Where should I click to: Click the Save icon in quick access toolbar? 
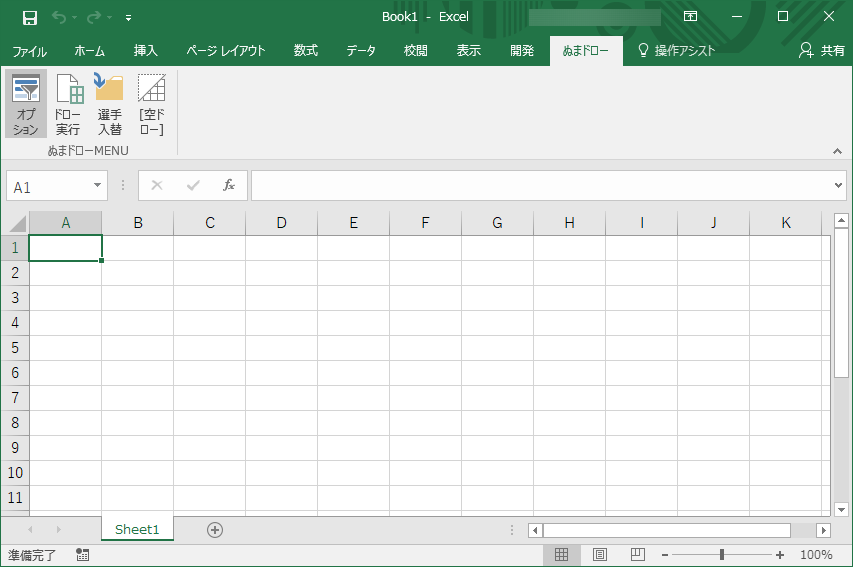pos(30,17)
